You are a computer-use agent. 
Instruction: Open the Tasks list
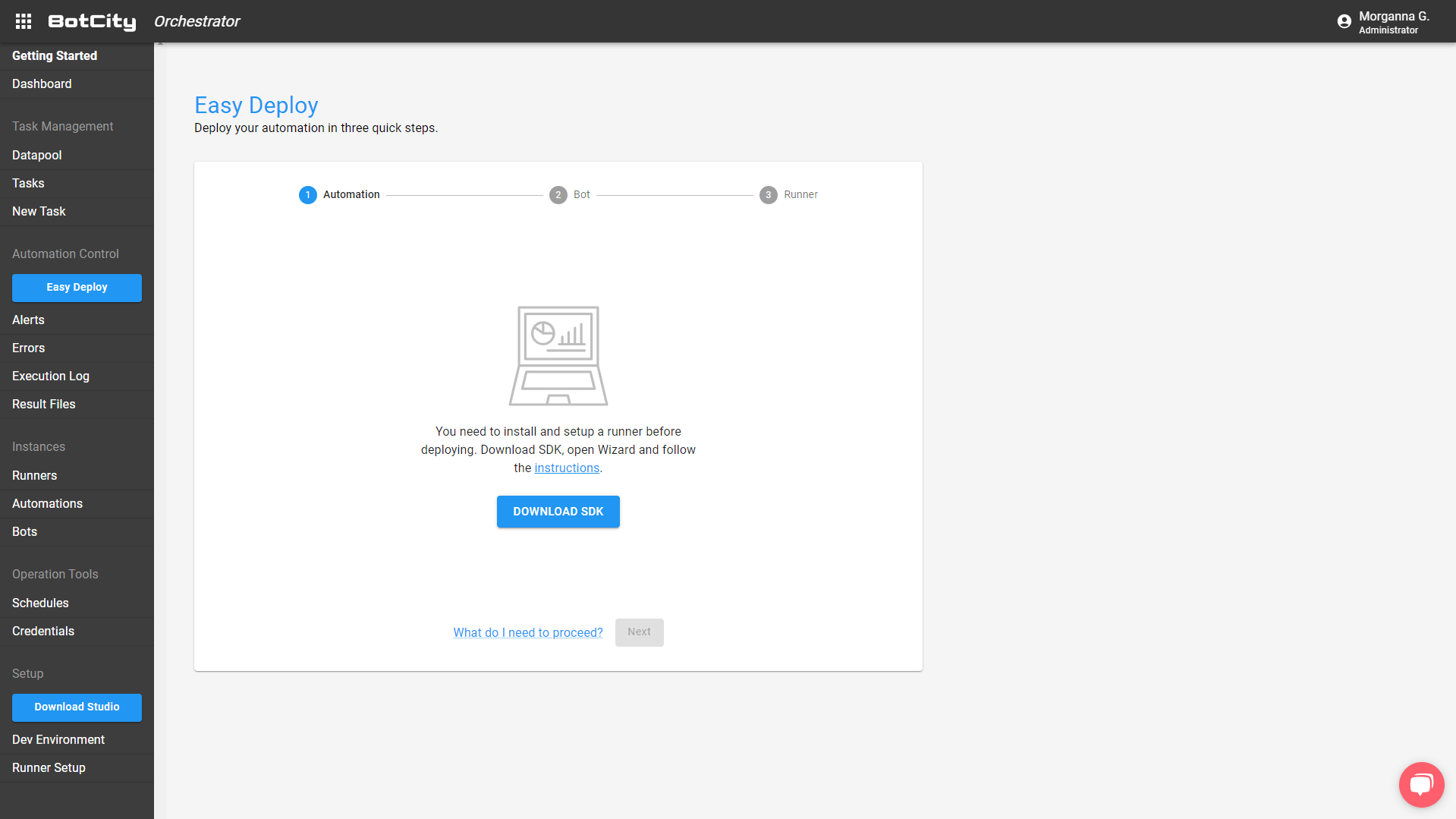pyautogui.click(x=28, y=183)
